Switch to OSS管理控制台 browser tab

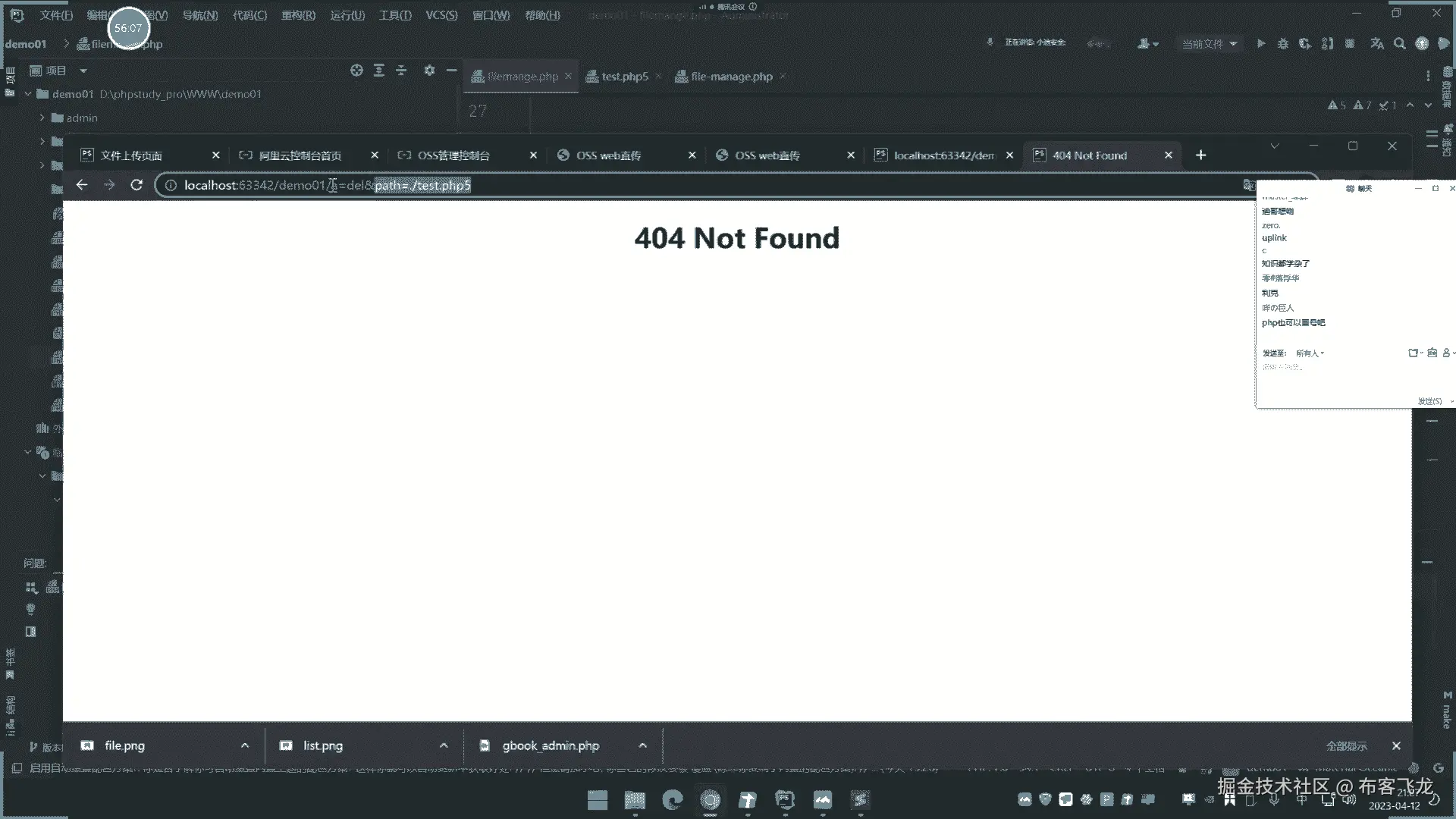[x=453, y=155]
